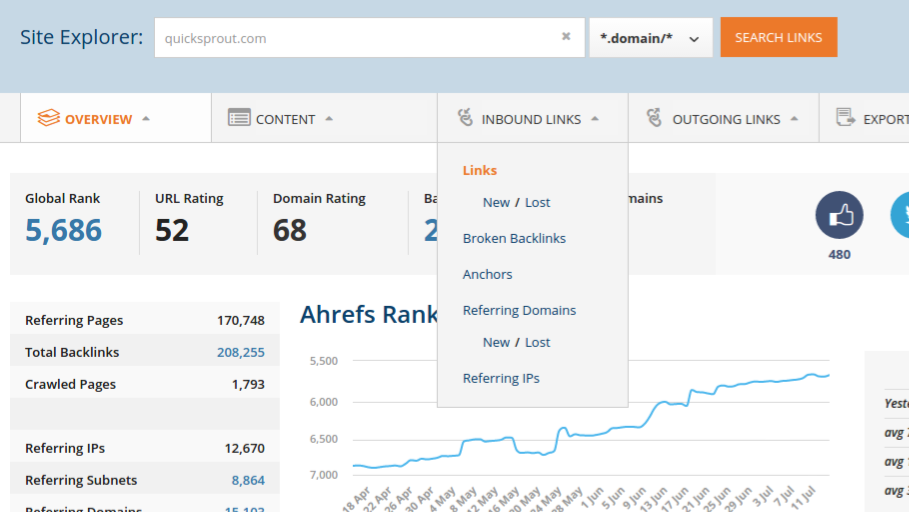Click the Referring Subnets row label

click(81, 480)
